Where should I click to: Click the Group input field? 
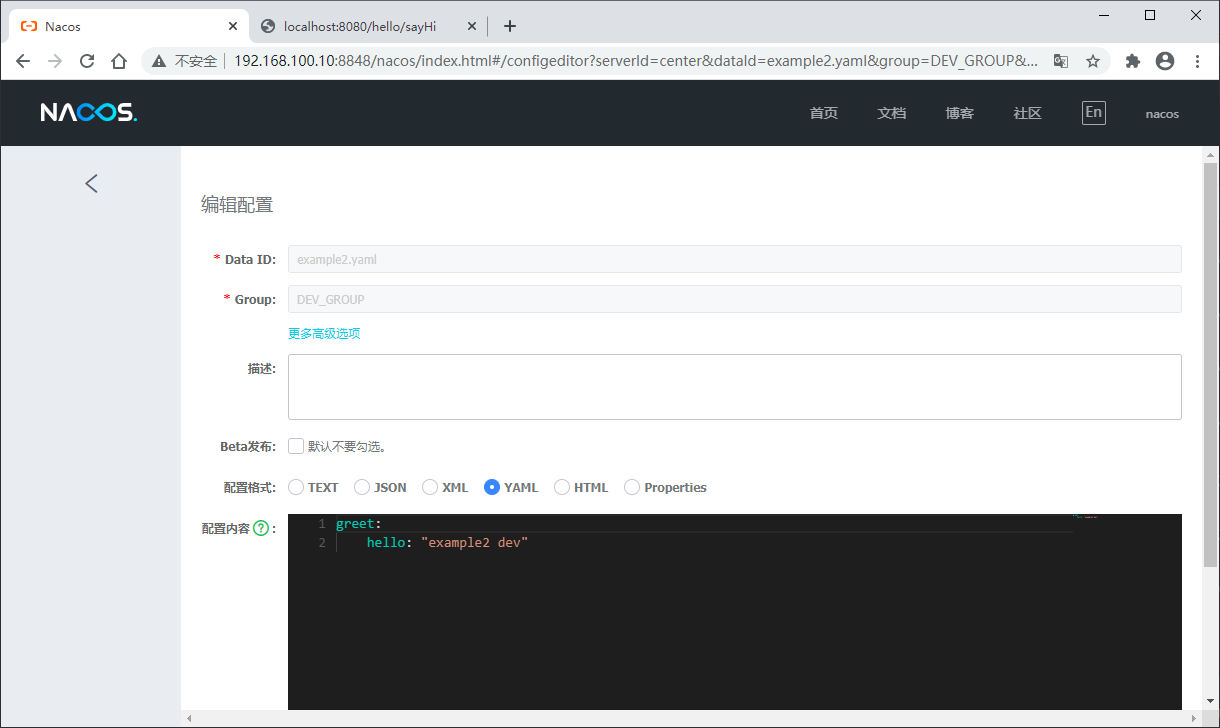pos(735,299)
